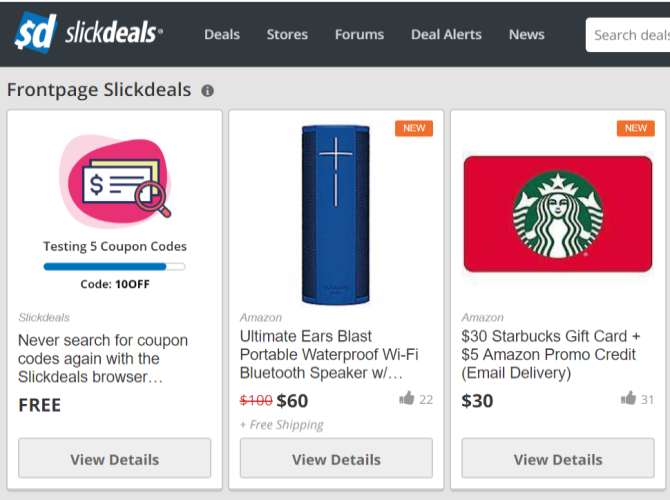Click the Slickdeals logo
Viewport: 670px width, 500px height.
(x=88, y=33)
